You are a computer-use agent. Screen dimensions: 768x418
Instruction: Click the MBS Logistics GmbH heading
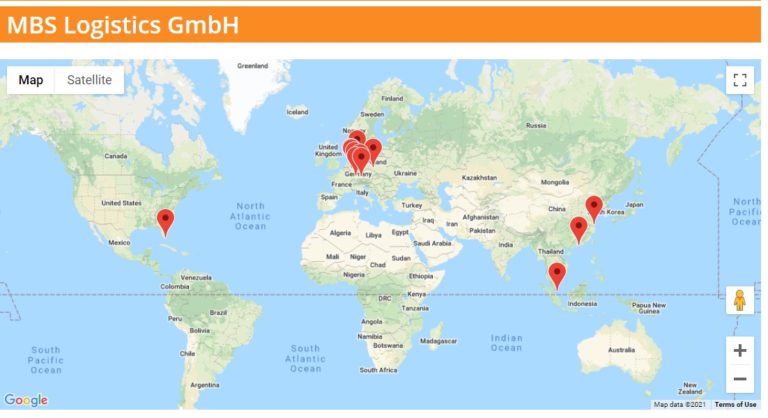pos(123,25)
